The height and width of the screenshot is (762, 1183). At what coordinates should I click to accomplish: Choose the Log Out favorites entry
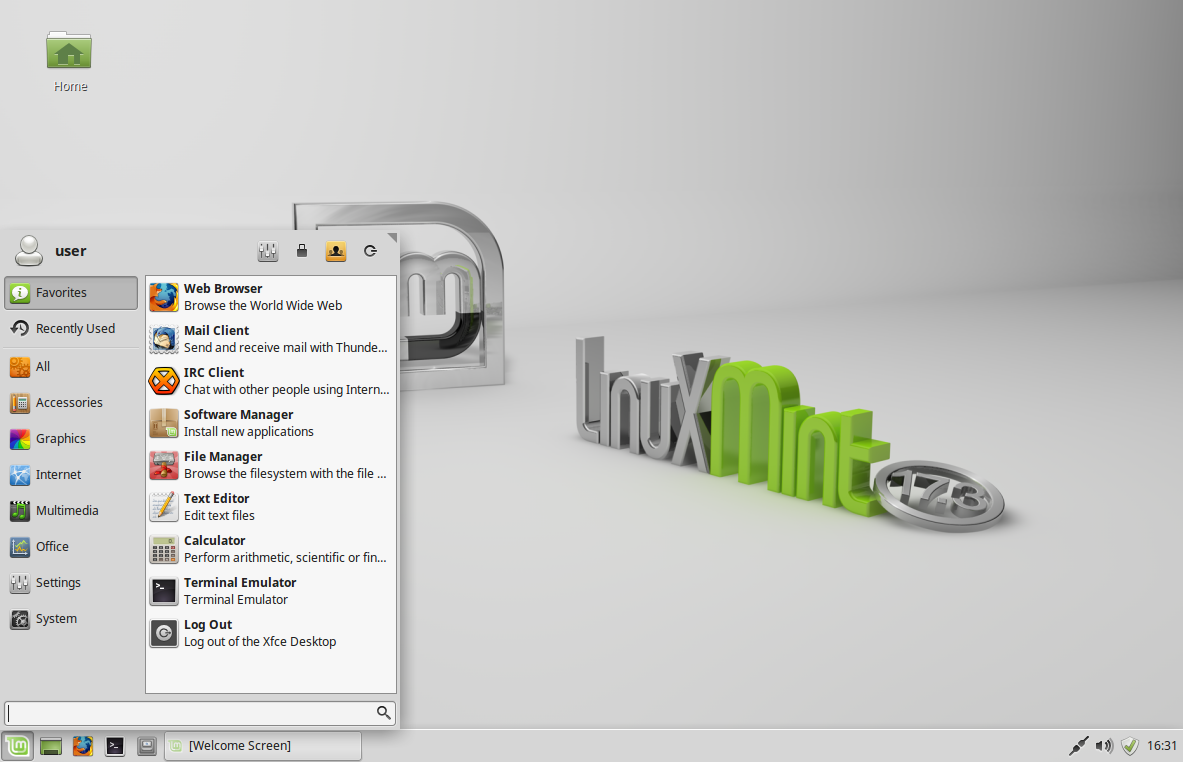click(271, 633)
